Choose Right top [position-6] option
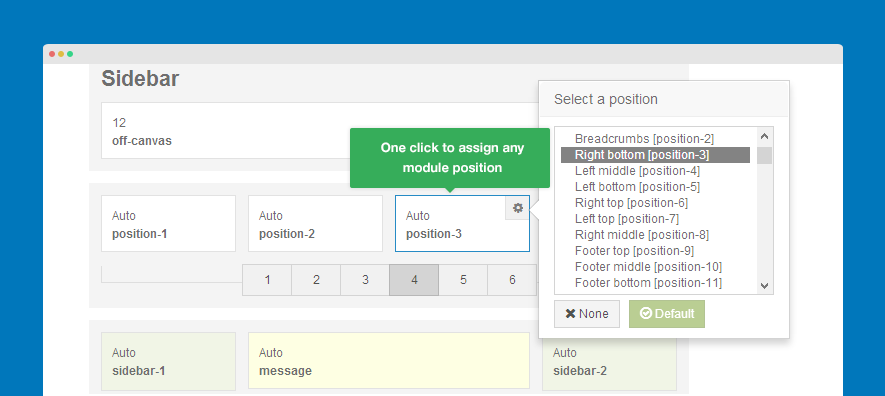The height and width of the screenshot is (396, 885). (x=631, y=203)
